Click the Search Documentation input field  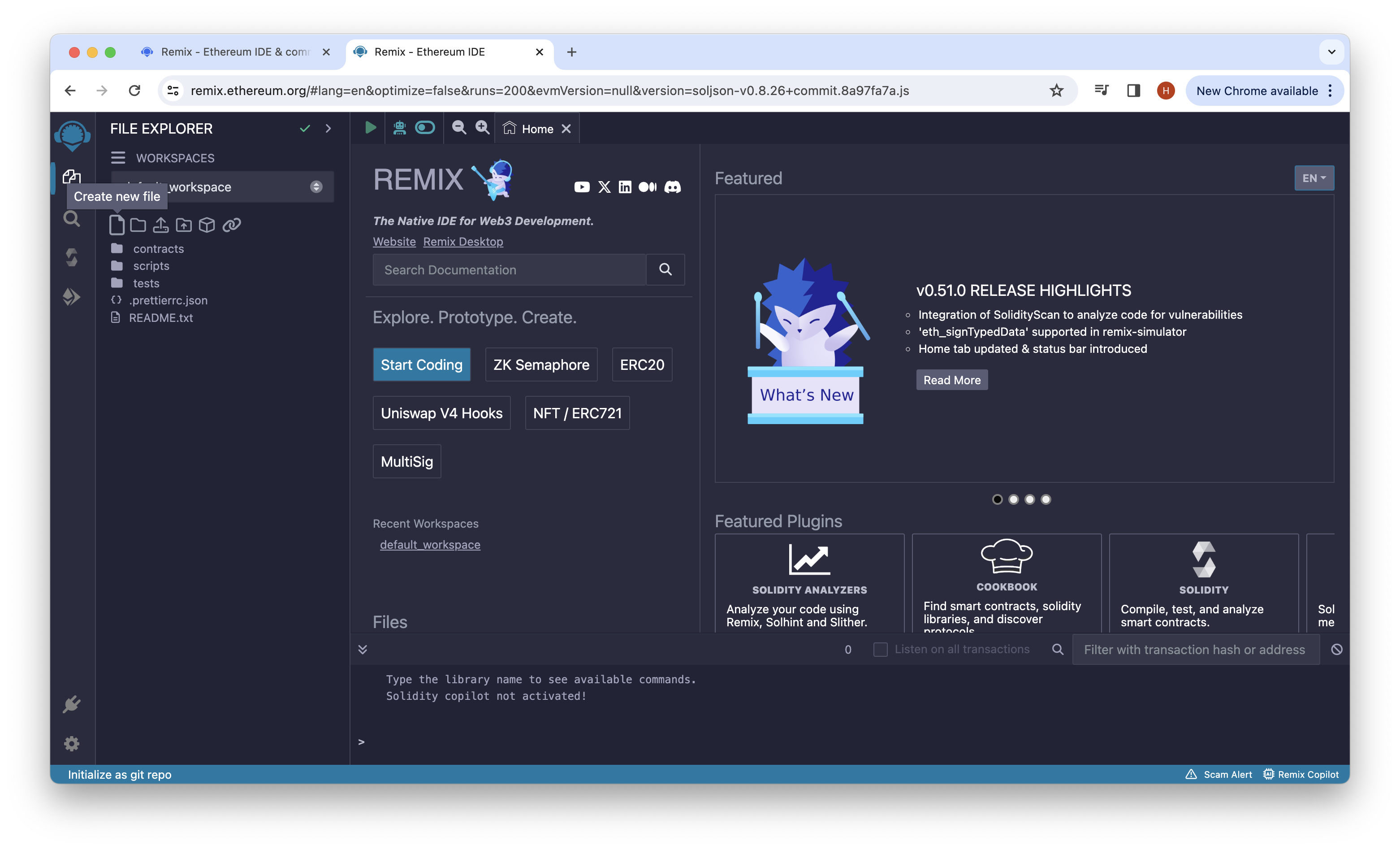pos(509,269)
